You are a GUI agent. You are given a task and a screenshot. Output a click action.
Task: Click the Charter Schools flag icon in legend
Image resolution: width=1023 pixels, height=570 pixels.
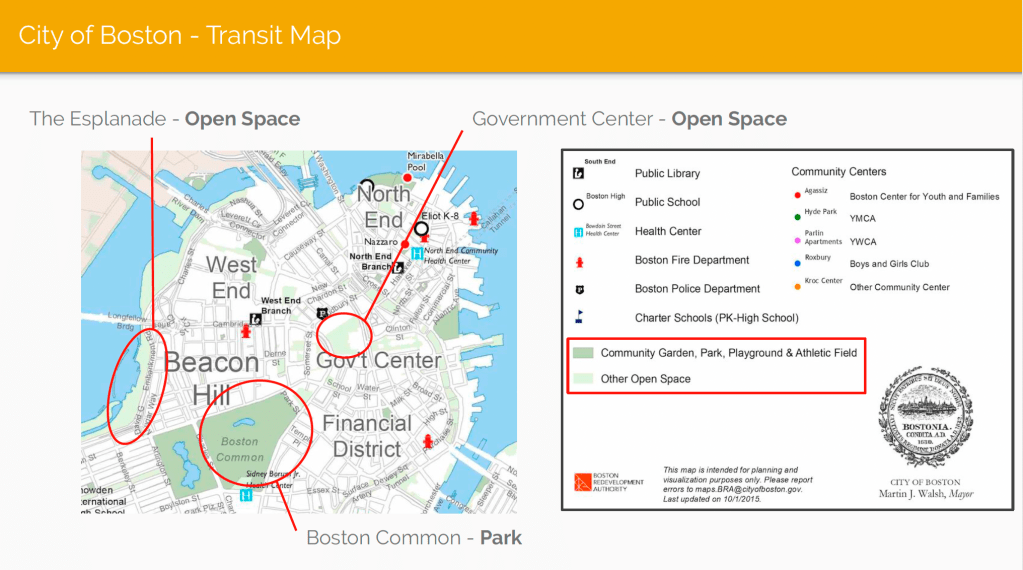tap(579, 318)
